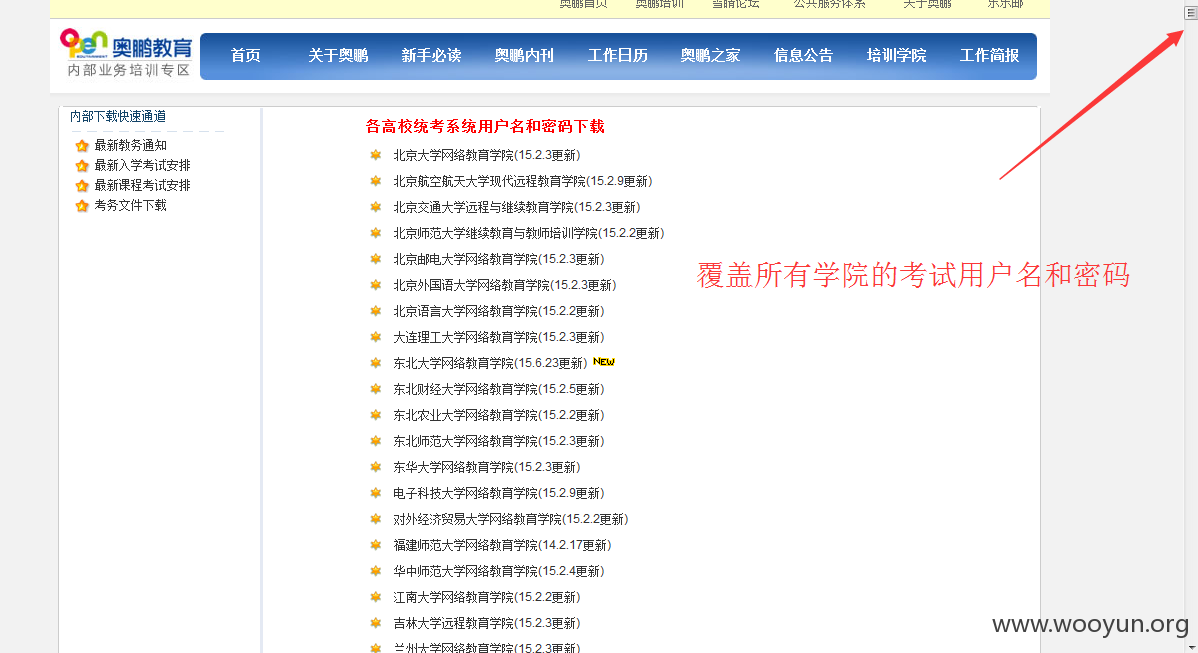This screenshot has height=653, width=1198.
Task: Click 奥鹏之家 in the navigation bar
Action: 711,56
